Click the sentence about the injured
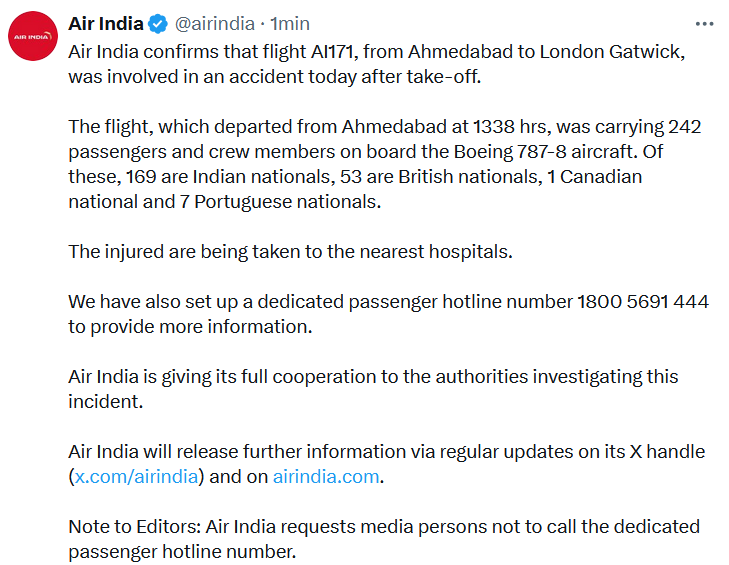Screen dimensions: 729x565 [x=290, y=252]
